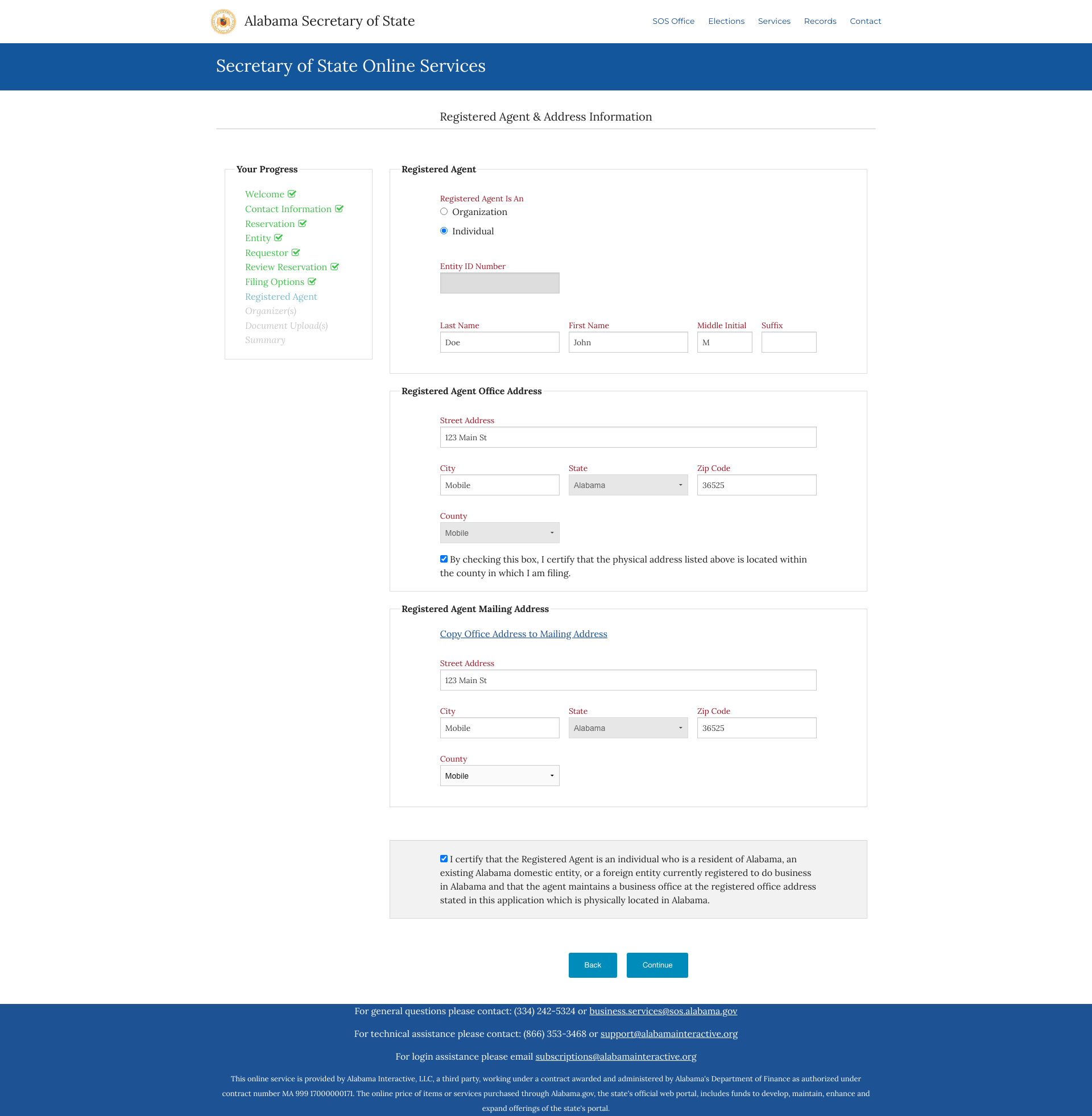Viewport: 1092px width, 1116px height.
Task: Click the office address Zip Code field
Action: click(x=756, y=485)
